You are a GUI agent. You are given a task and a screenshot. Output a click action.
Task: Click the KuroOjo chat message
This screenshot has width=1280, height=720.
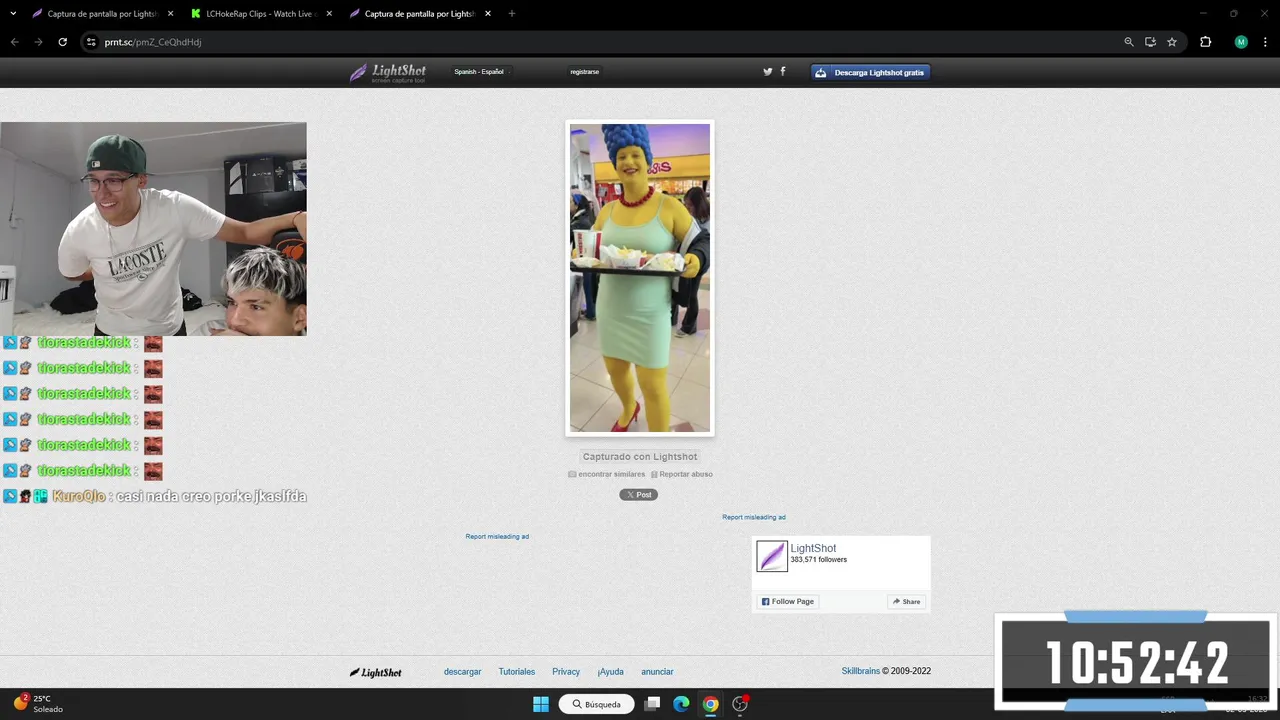(x=155, y=496)
